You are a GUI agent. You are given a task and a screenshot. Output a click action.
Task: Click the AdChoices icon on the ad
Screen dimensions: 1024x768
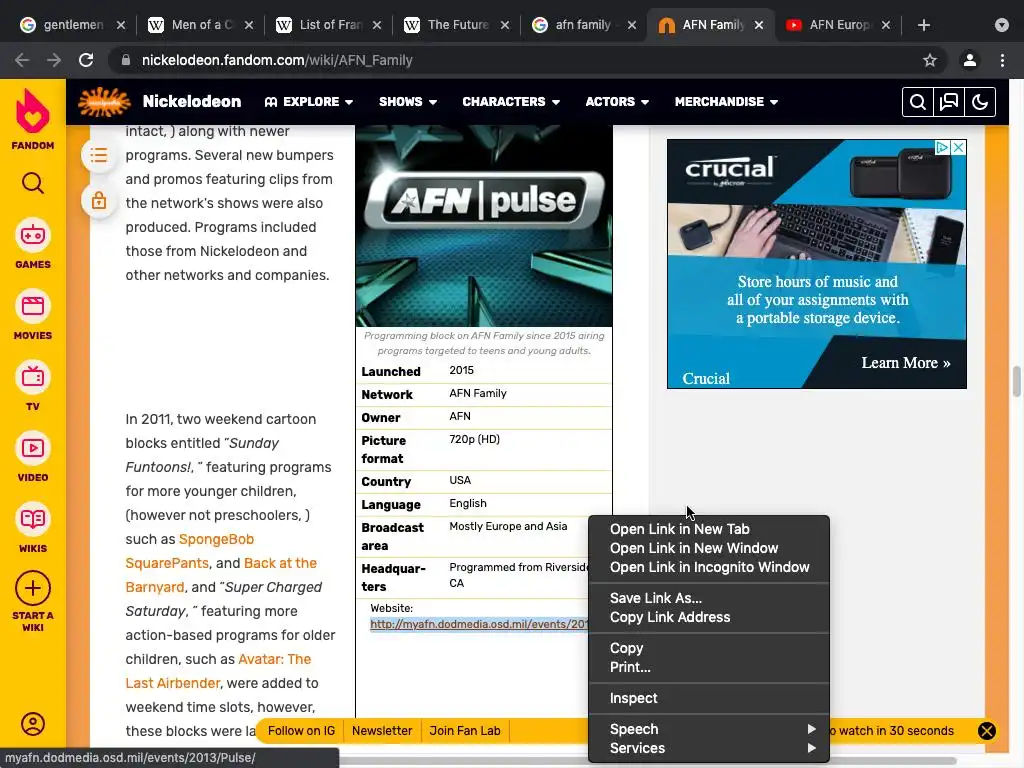coord(942,148)
